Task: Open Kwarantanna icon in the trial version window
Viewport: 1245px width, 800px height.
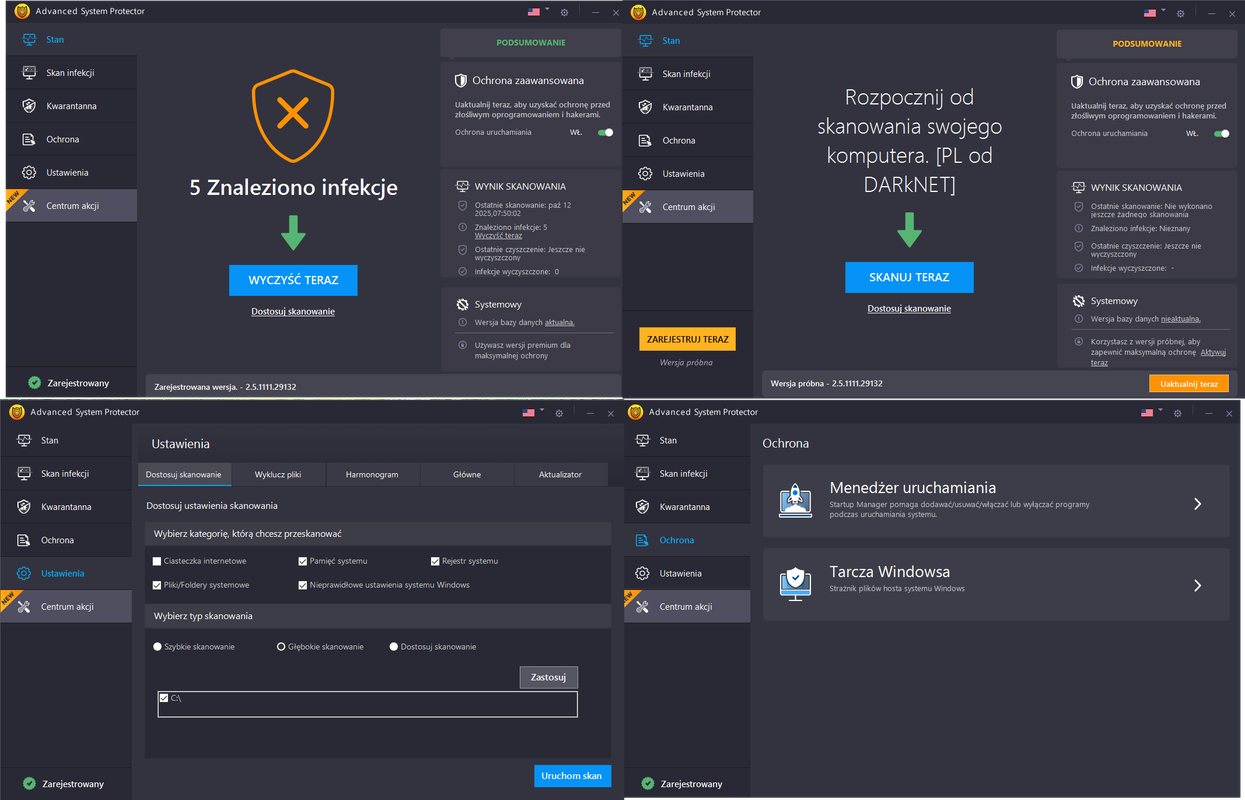Action: coord(645,107)
